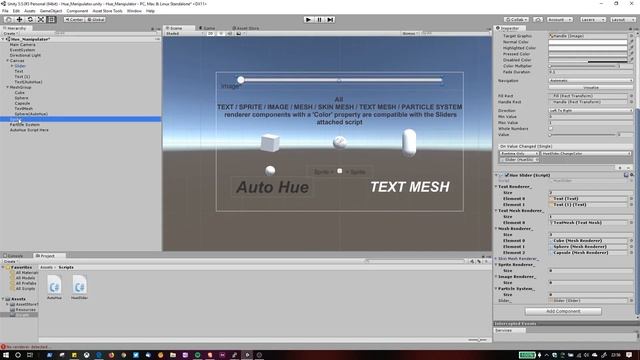The image size is (640, 360).
Task: Toggle the Center pivot mode button
Action: 74,20
